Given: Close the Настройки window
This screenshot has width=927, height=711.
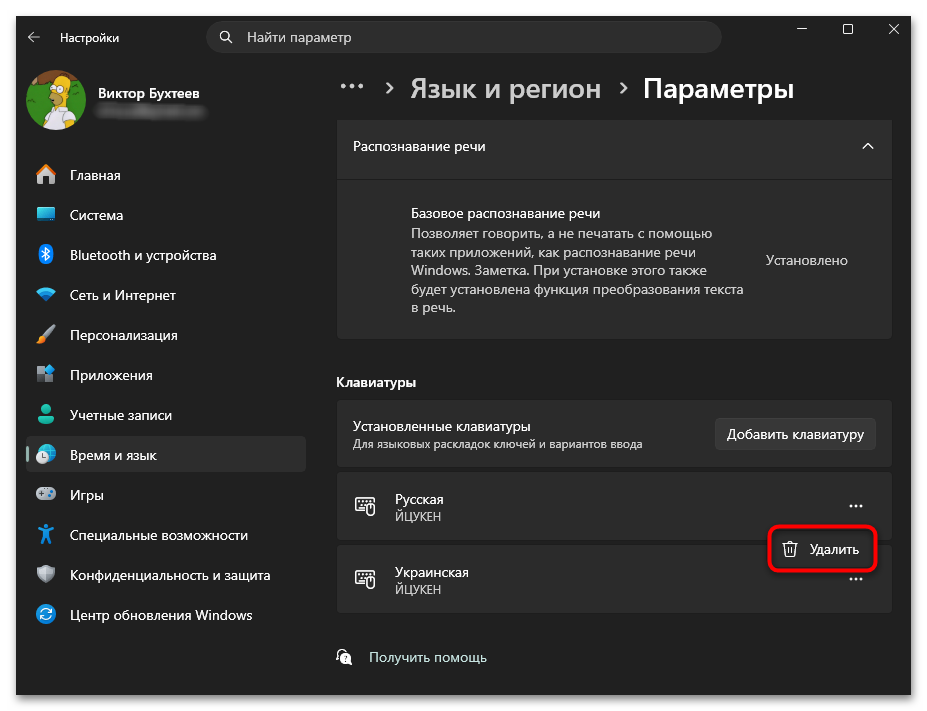Looking at the screenshot, I should [894, 29].
